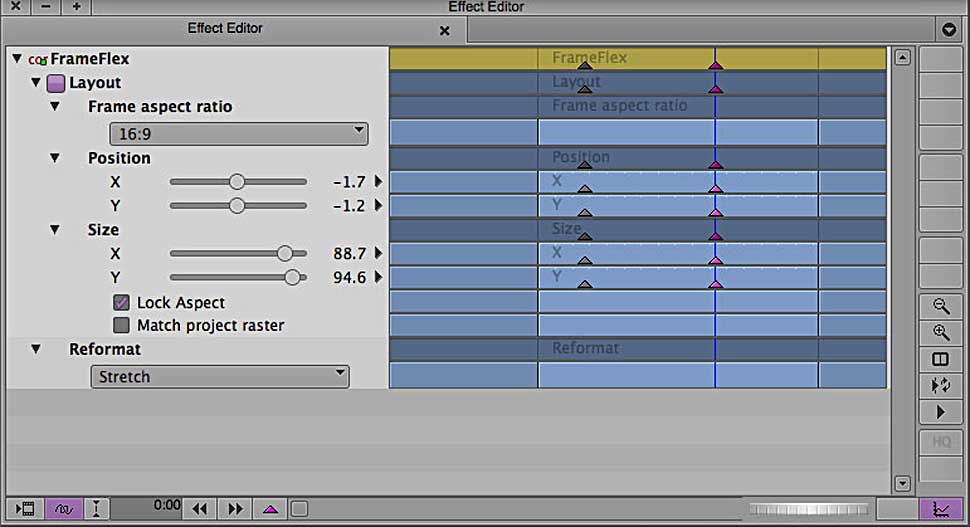Click the purple curve icon in bottom bar

[62, 509]
